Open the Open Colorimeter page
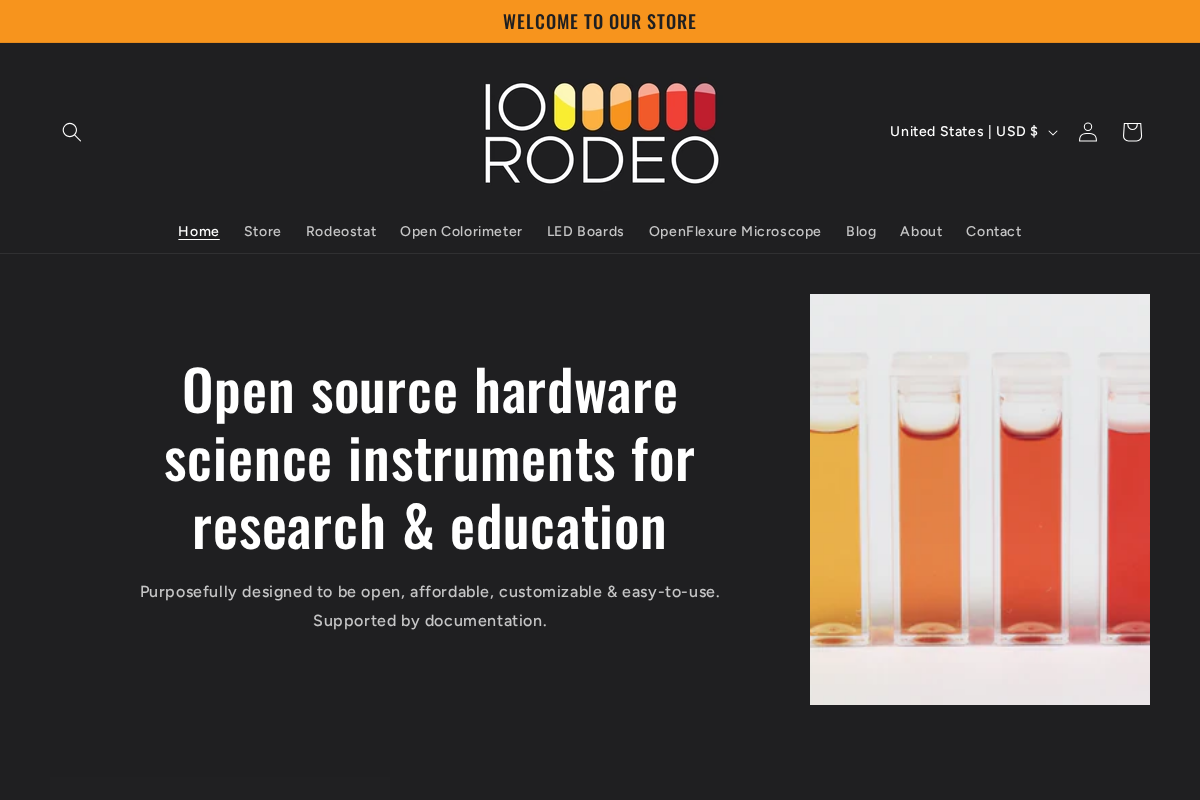This screenshot has width=1200, height=800. point(461,231)
